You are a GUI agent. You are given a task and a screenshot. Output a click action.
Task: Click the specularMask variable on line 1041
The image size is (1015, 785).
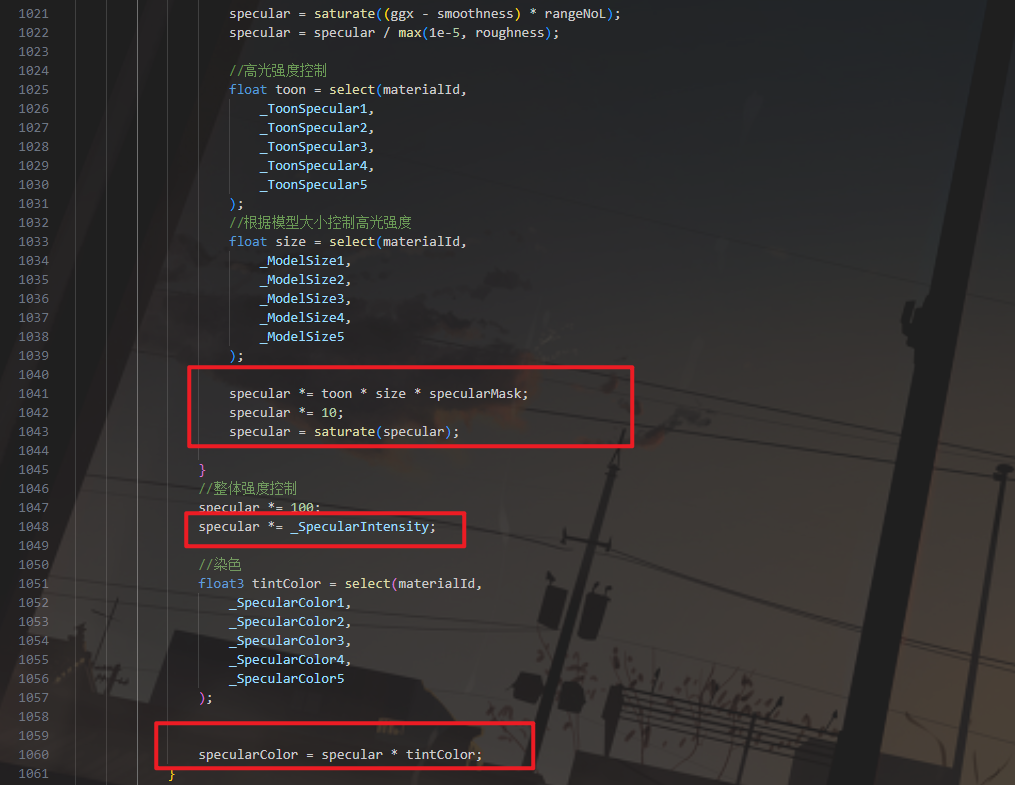(477, 393)
